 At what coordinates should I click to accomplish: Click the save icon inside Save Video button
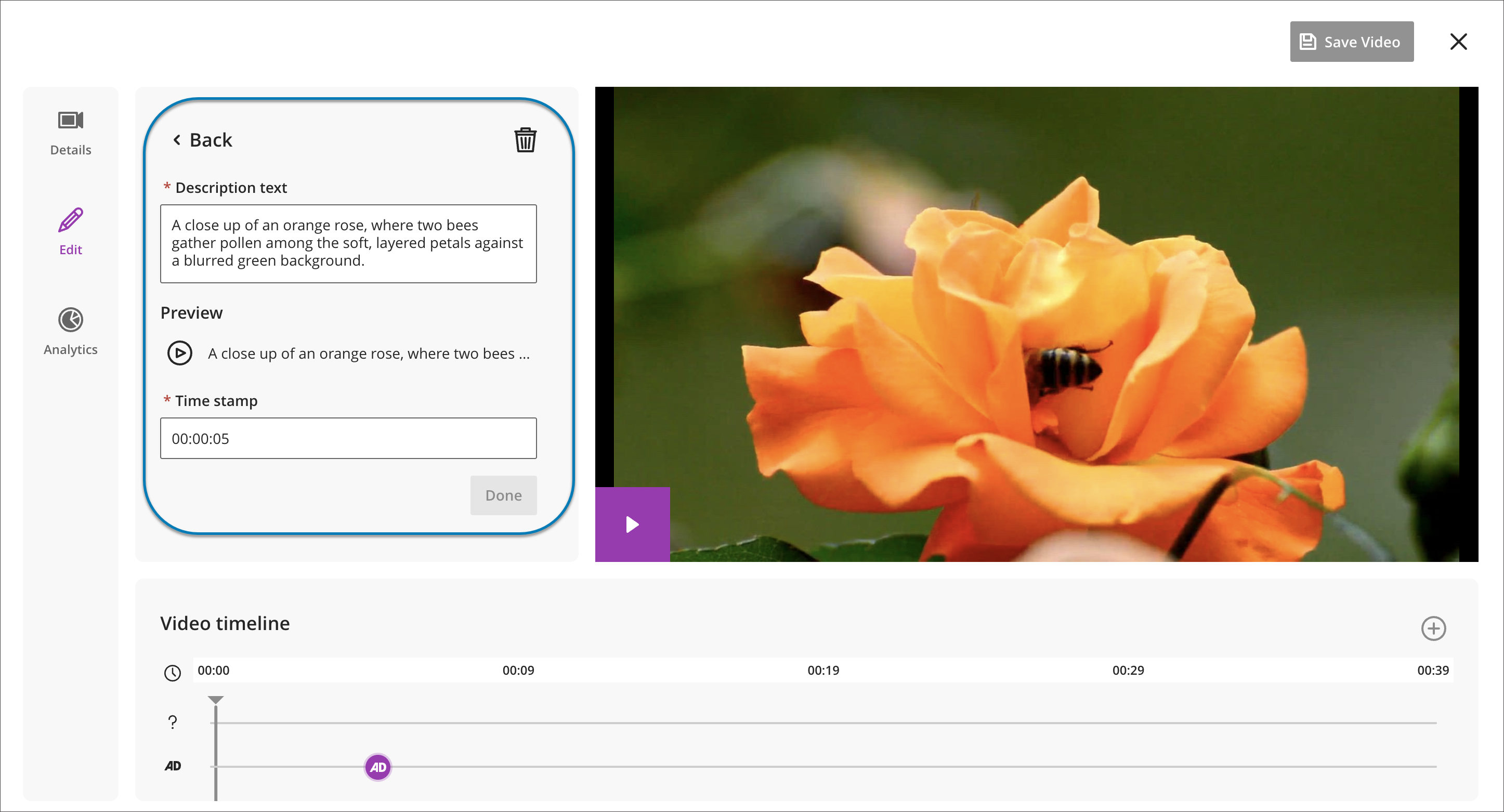tap(1308, 42)
